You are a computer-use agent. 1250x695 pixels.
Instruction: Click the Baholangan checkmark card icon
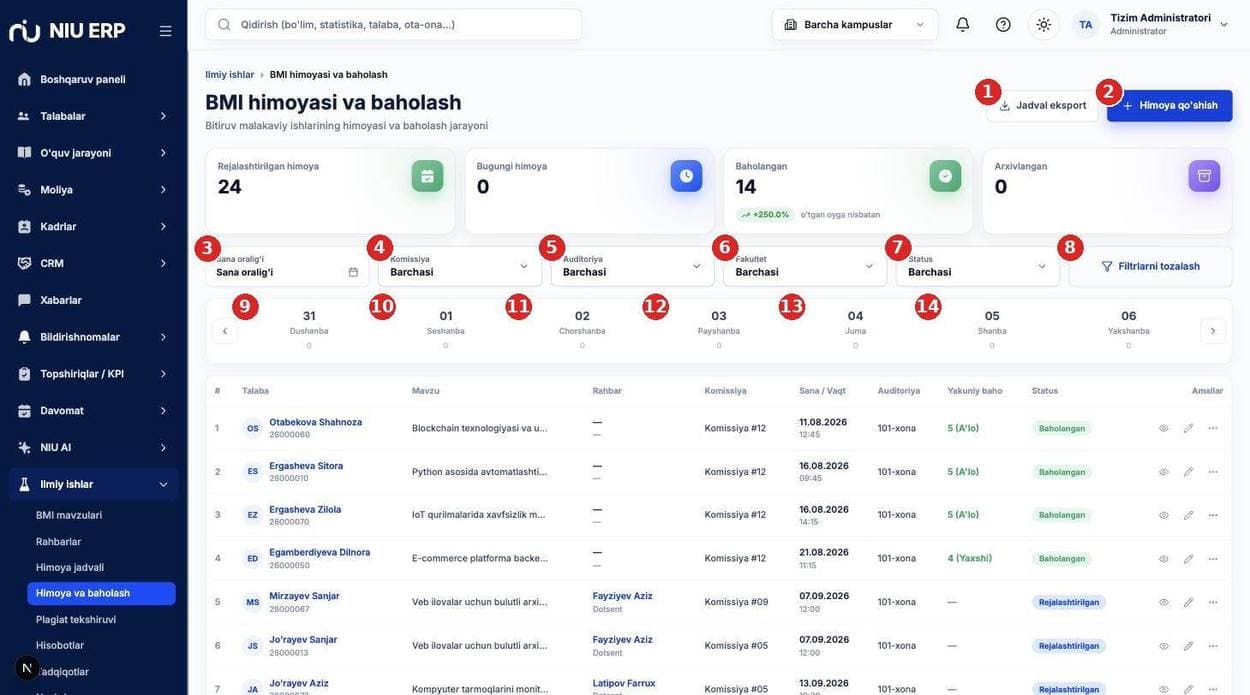tap(945, 176)
